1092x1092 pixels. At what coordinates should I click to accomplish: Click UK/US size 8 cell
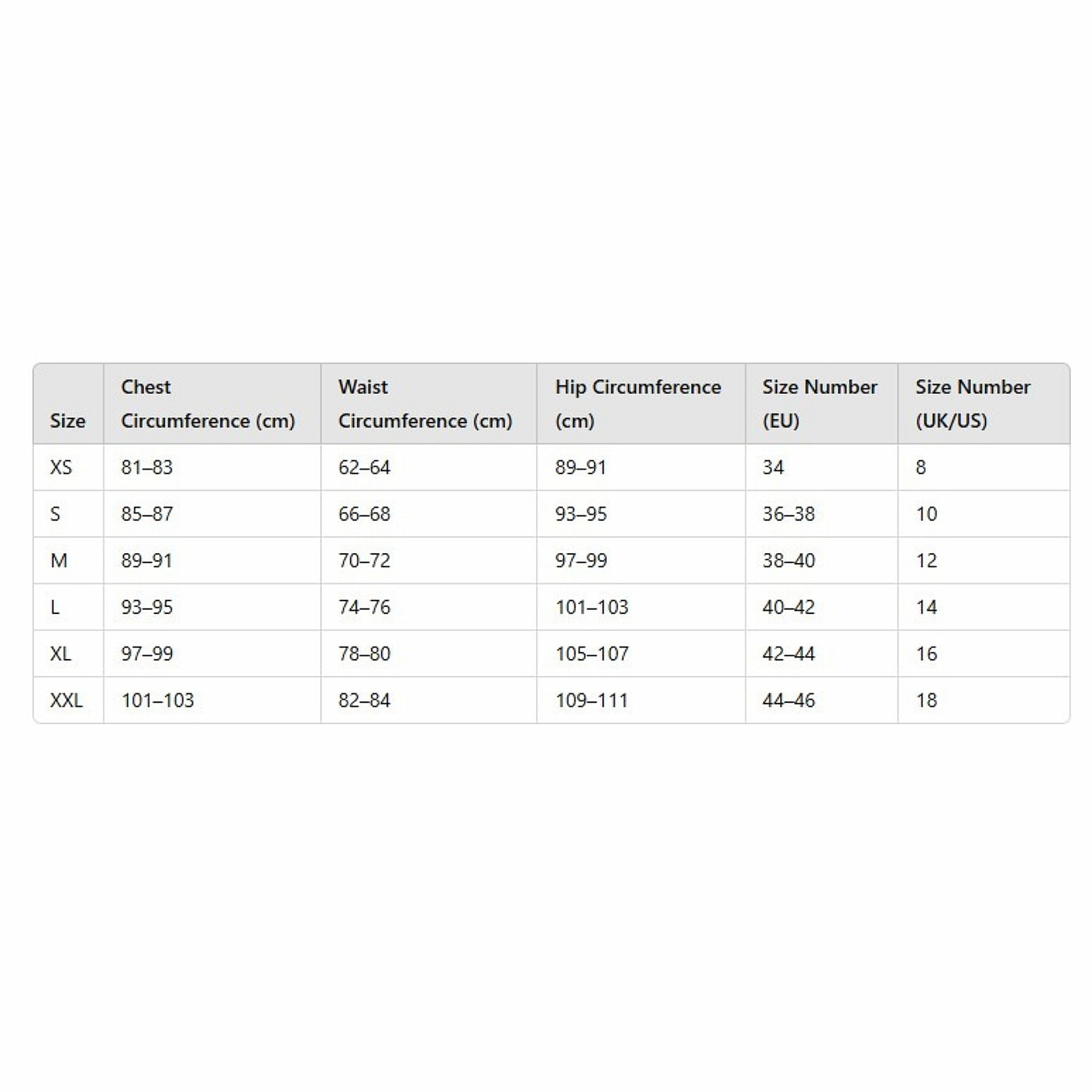coord(920,467)
